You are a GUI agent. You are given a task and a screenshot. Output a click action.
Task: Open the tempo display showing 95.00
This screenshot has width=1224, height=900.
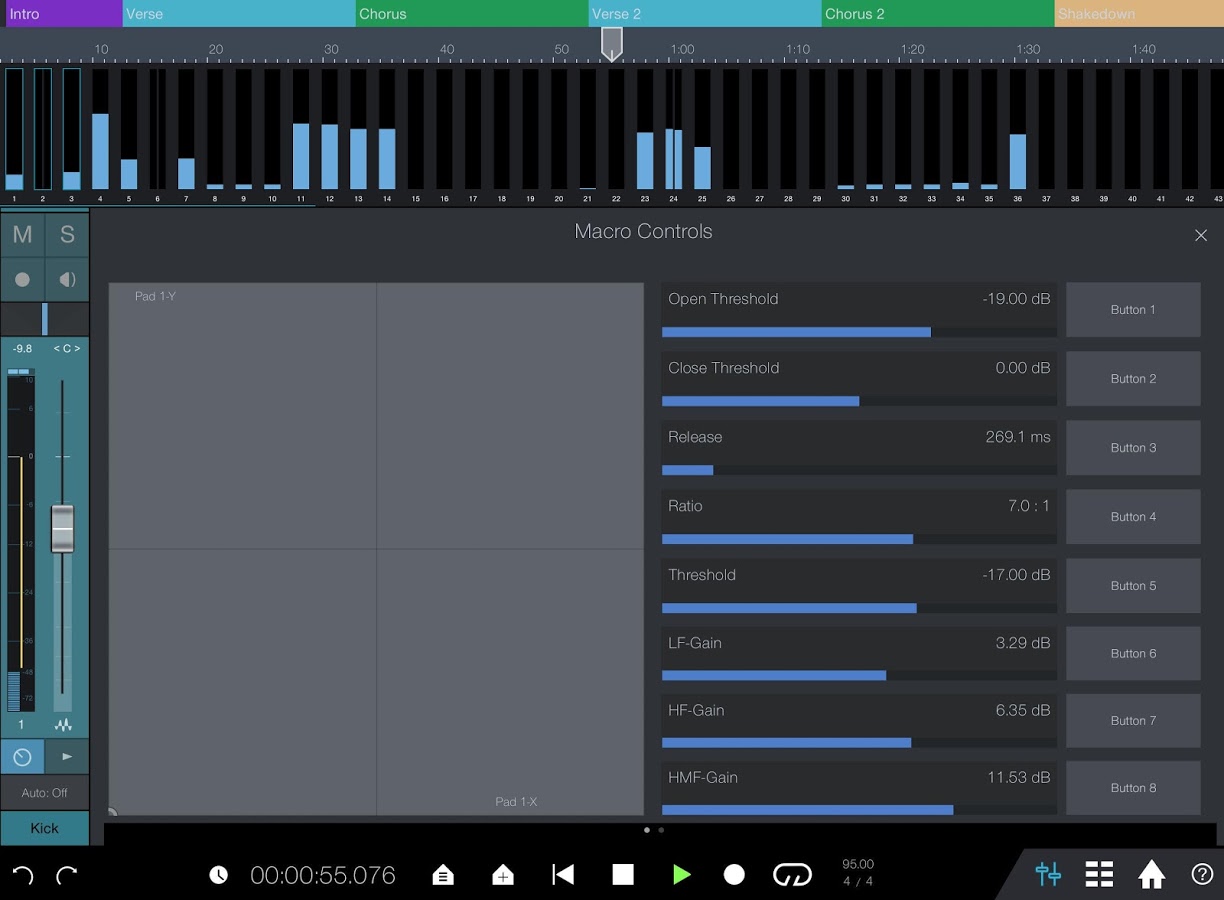pos(857,871)
